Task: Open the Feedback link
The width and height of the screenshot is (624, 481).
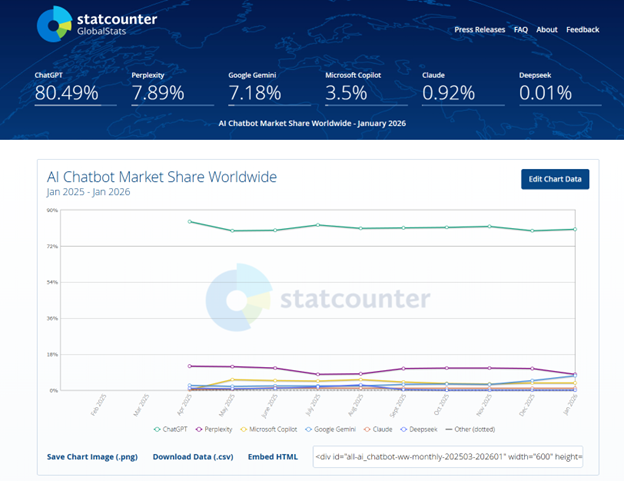Action: pos(583,29)
